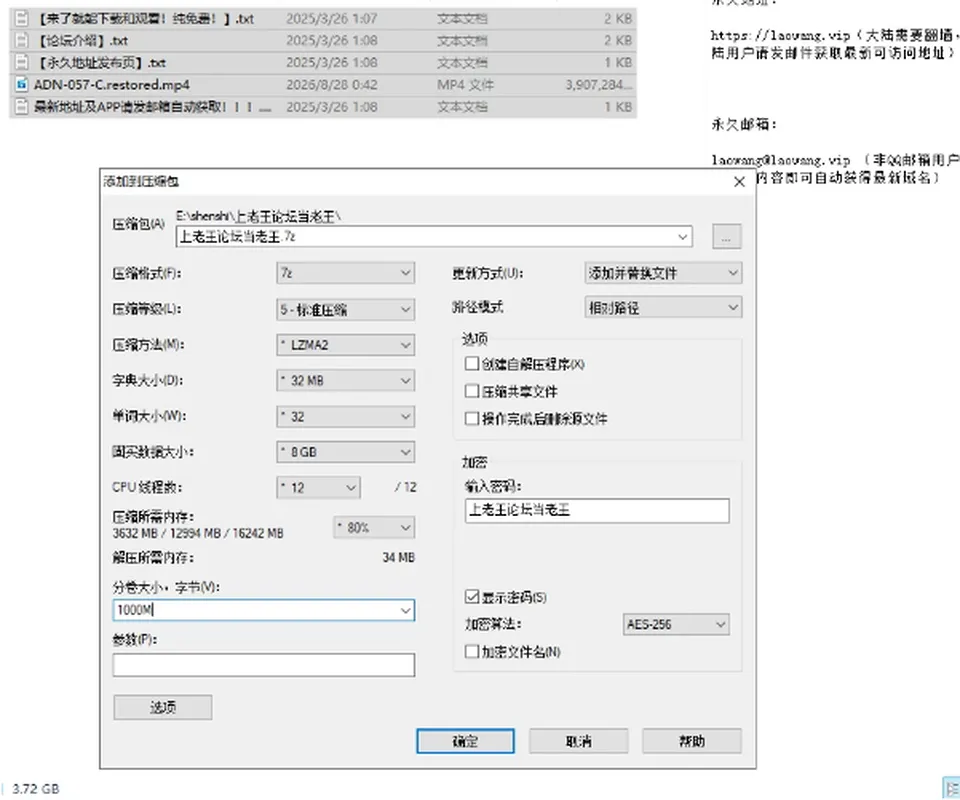960x800 pixels.
Task: Expand the 更新方式 dropdown
Action: tap(663, 273)
